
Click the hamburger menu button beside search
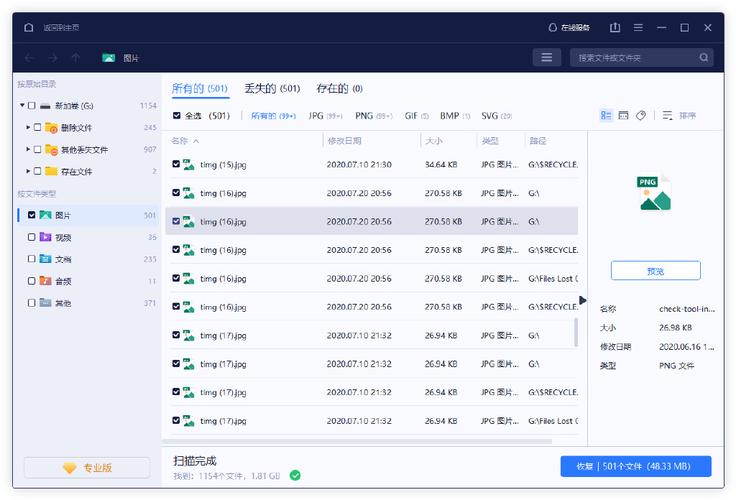click(x=546, y=58)
